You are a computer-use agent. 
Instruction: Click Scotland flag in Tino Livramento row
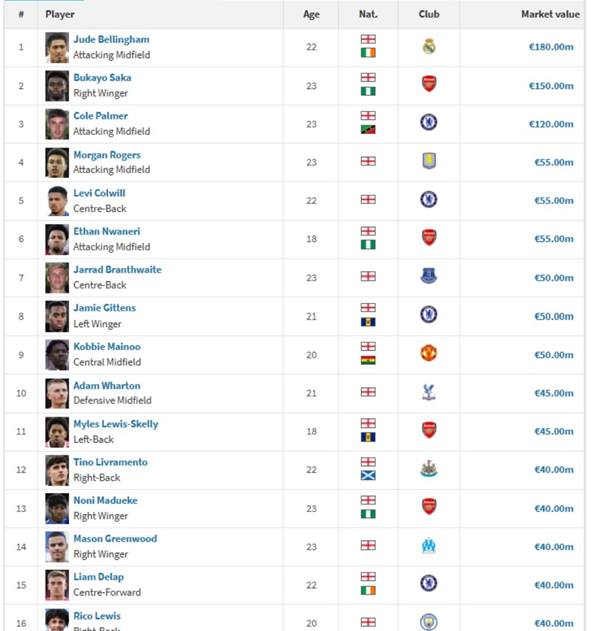(x=368, y=476)
